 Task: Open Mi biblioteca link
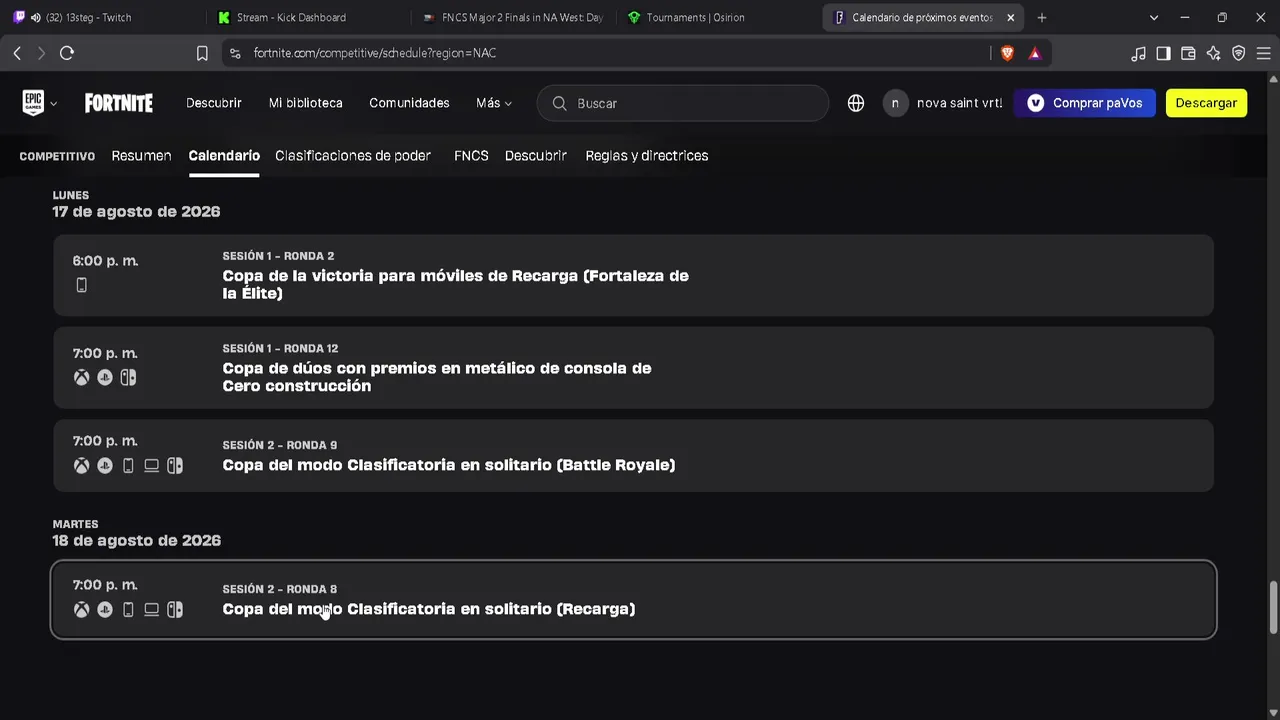click(306, 103)
